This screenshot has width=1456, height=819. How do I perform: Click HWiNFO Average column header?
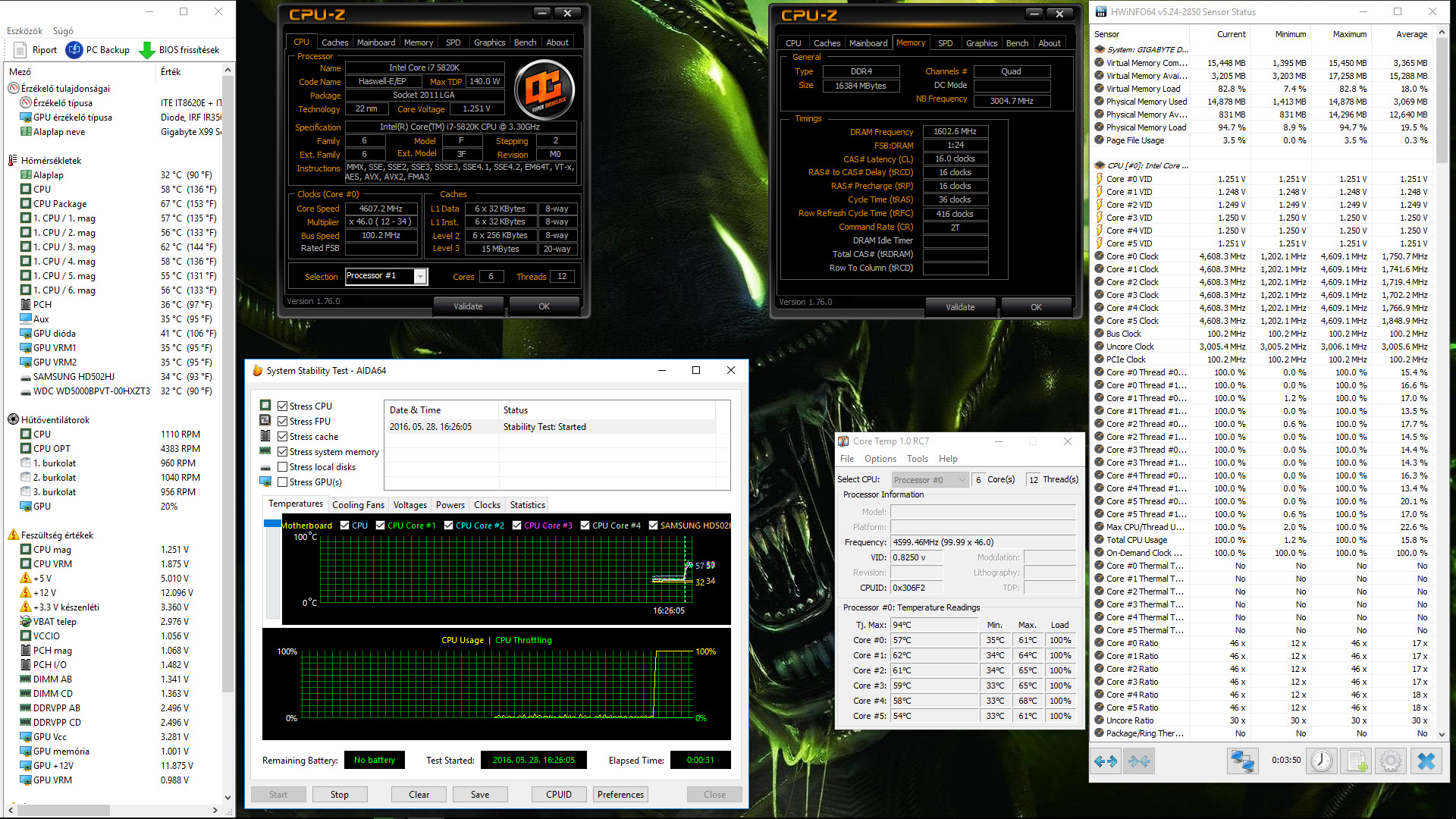click(x=1411, y=34)
